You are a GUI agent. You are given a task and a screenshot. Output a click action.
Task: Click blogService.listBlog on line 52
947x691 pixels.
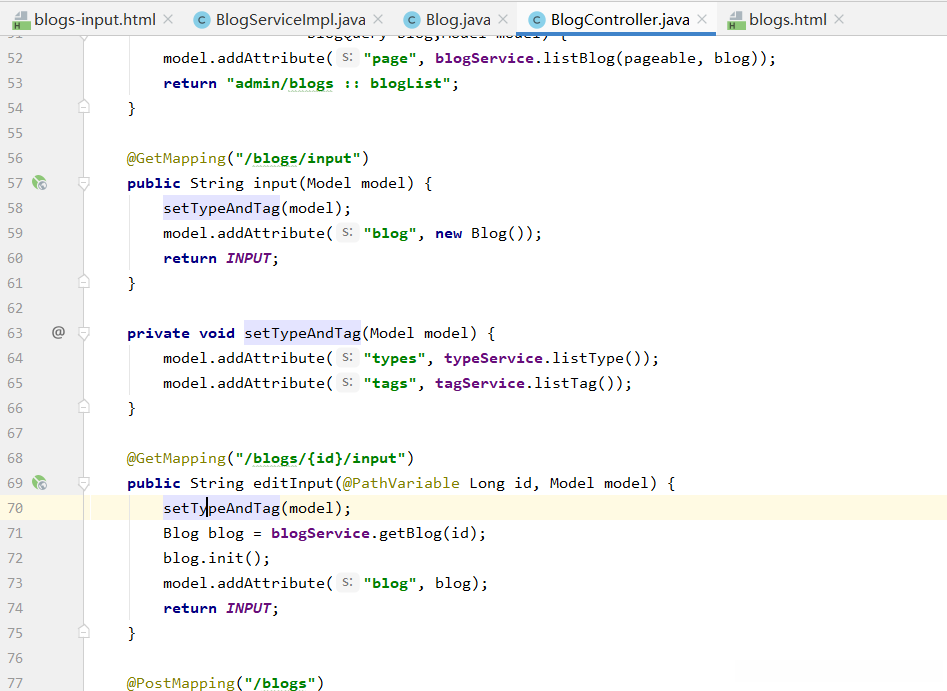[525, 58]
